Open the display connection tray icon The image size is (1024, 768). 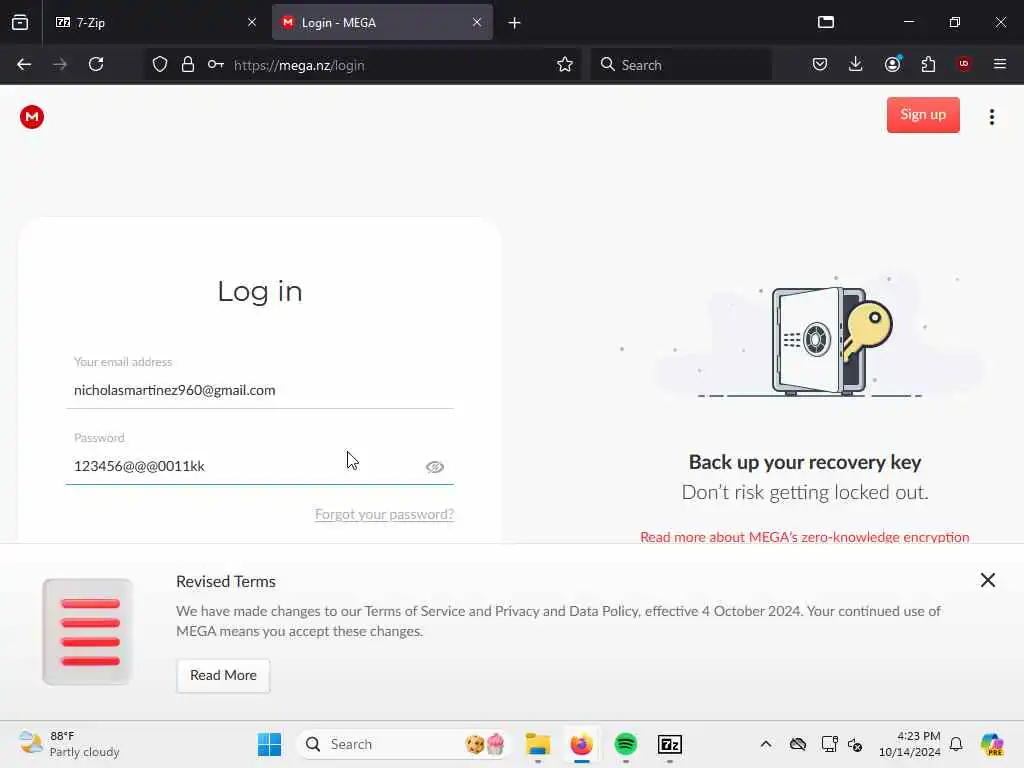pos(829,744)
